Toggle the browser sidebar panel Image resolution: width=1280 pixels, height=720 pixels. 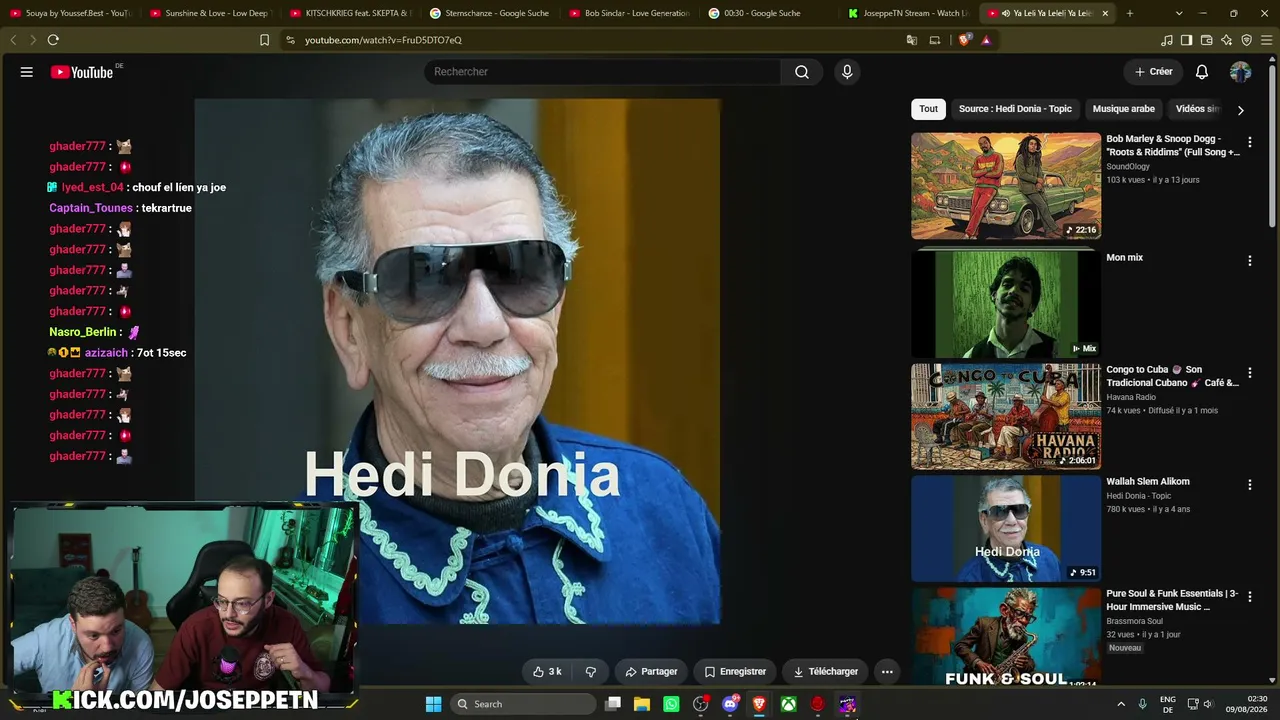[1186, 40]
